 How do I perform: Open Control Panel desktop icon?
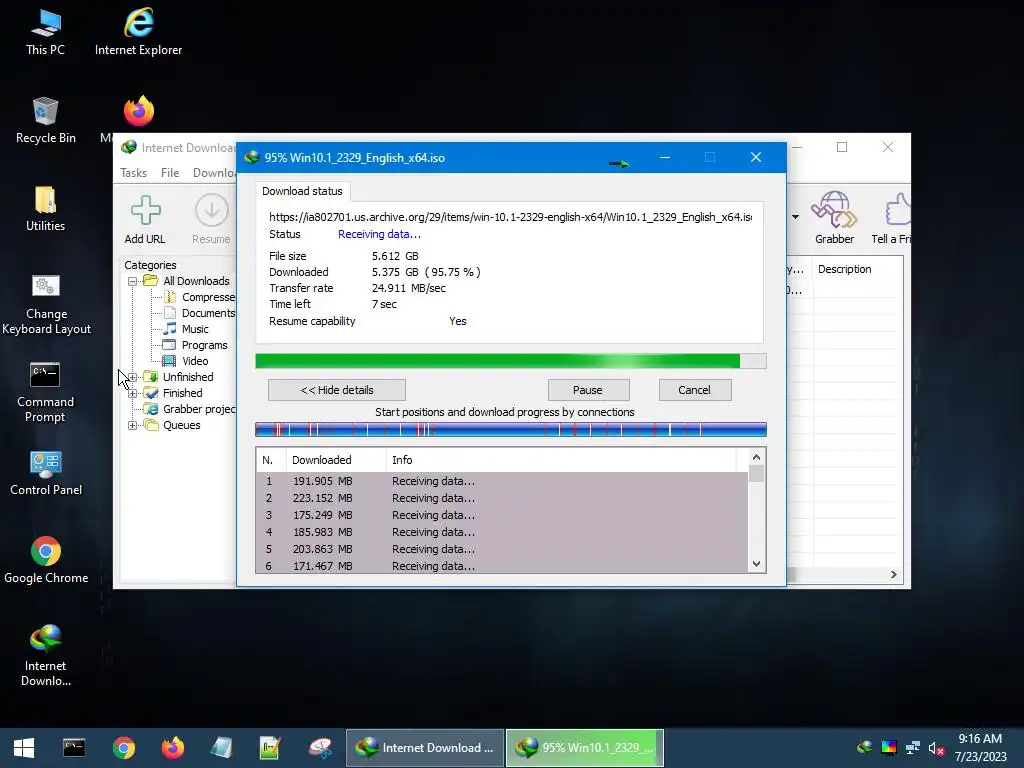tap(46, 463)
